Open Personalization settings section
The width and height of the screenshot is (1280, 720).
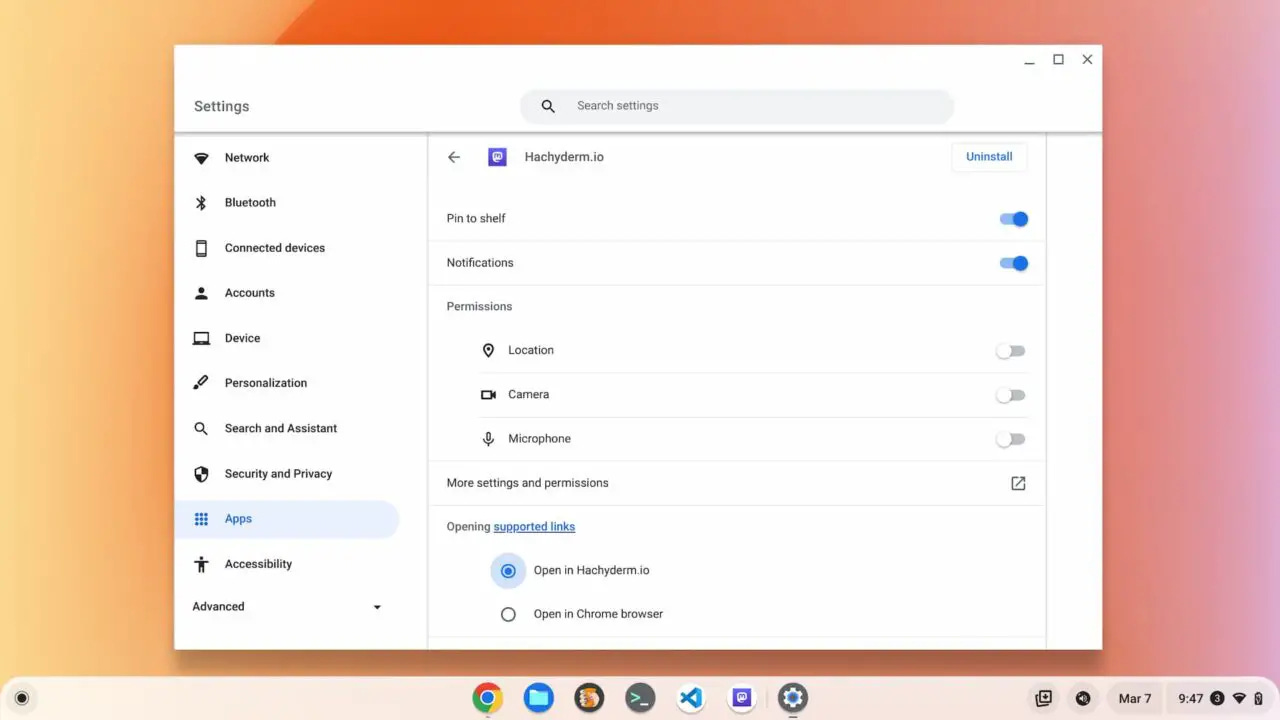click(x=287, y=383)
